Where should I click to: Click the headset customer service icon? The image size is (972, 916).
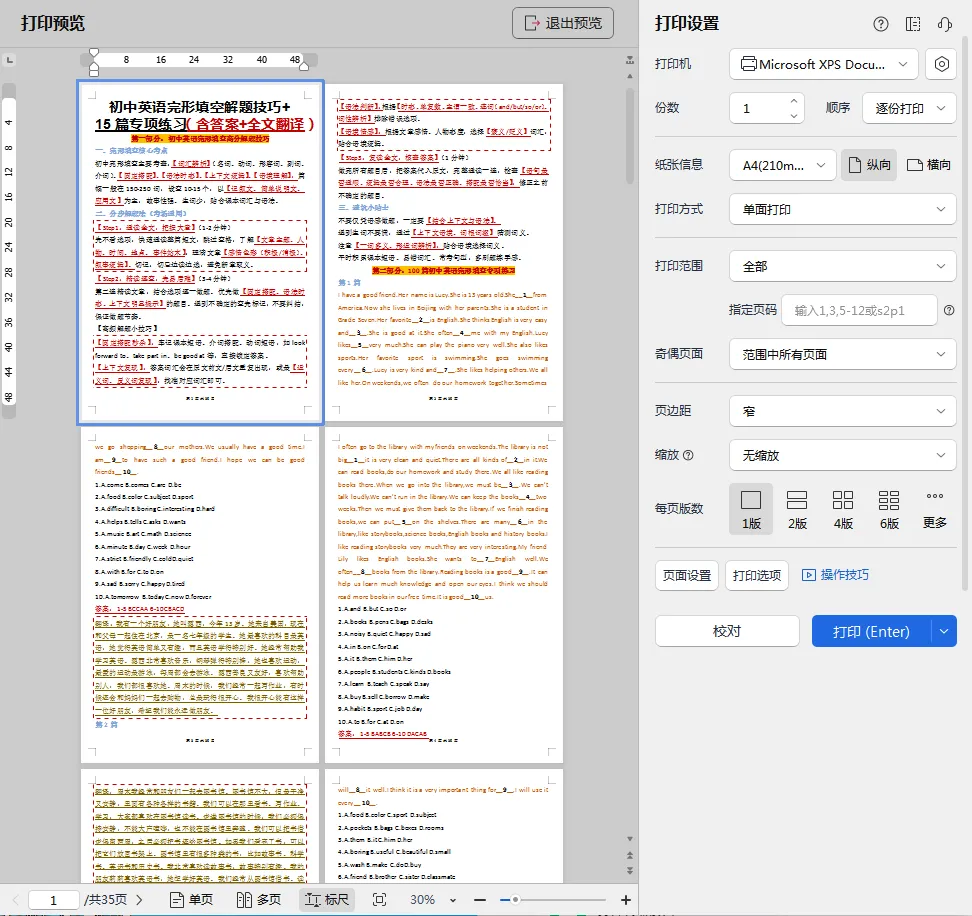pyautogui.click(x=945, y=24)
